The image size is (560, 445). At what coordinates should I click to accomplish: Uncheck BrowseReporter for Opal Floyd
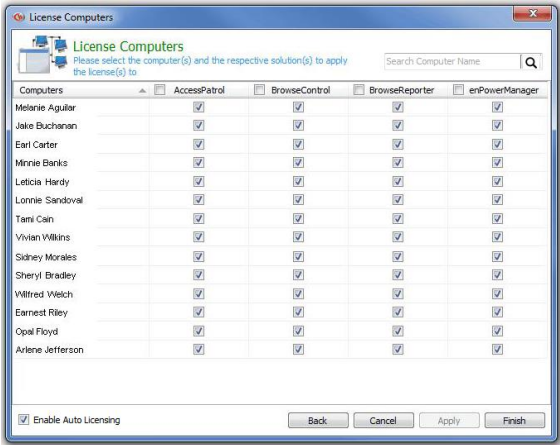tap(398, 331)
